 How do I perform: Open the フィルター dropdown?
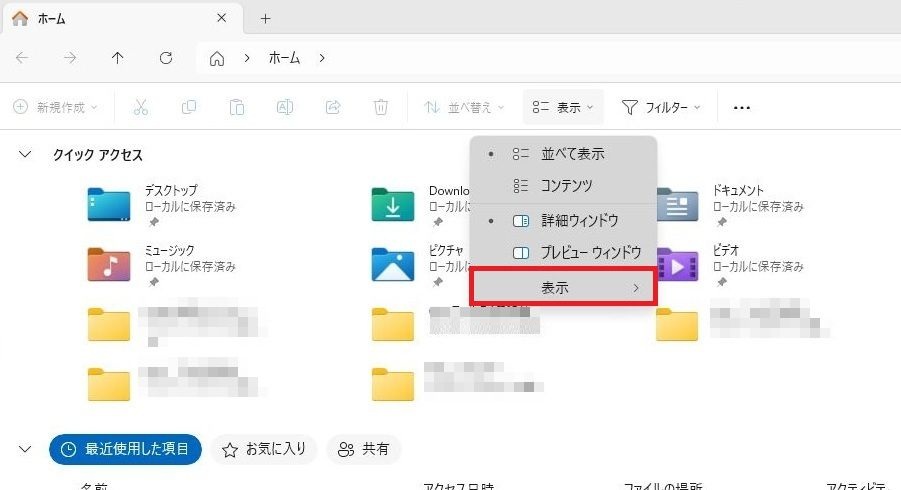pos(661,107)
